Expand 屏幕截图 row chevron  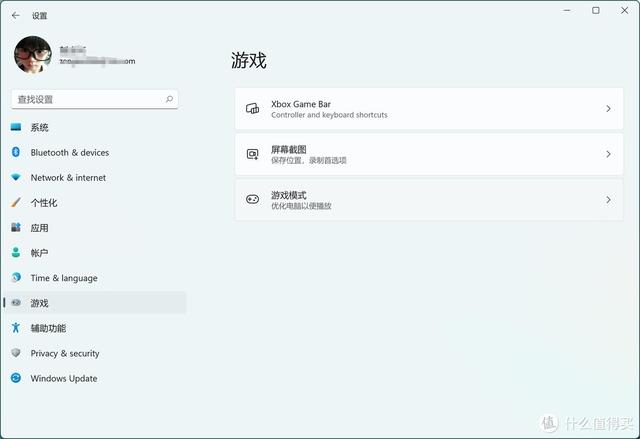(609, 154)
